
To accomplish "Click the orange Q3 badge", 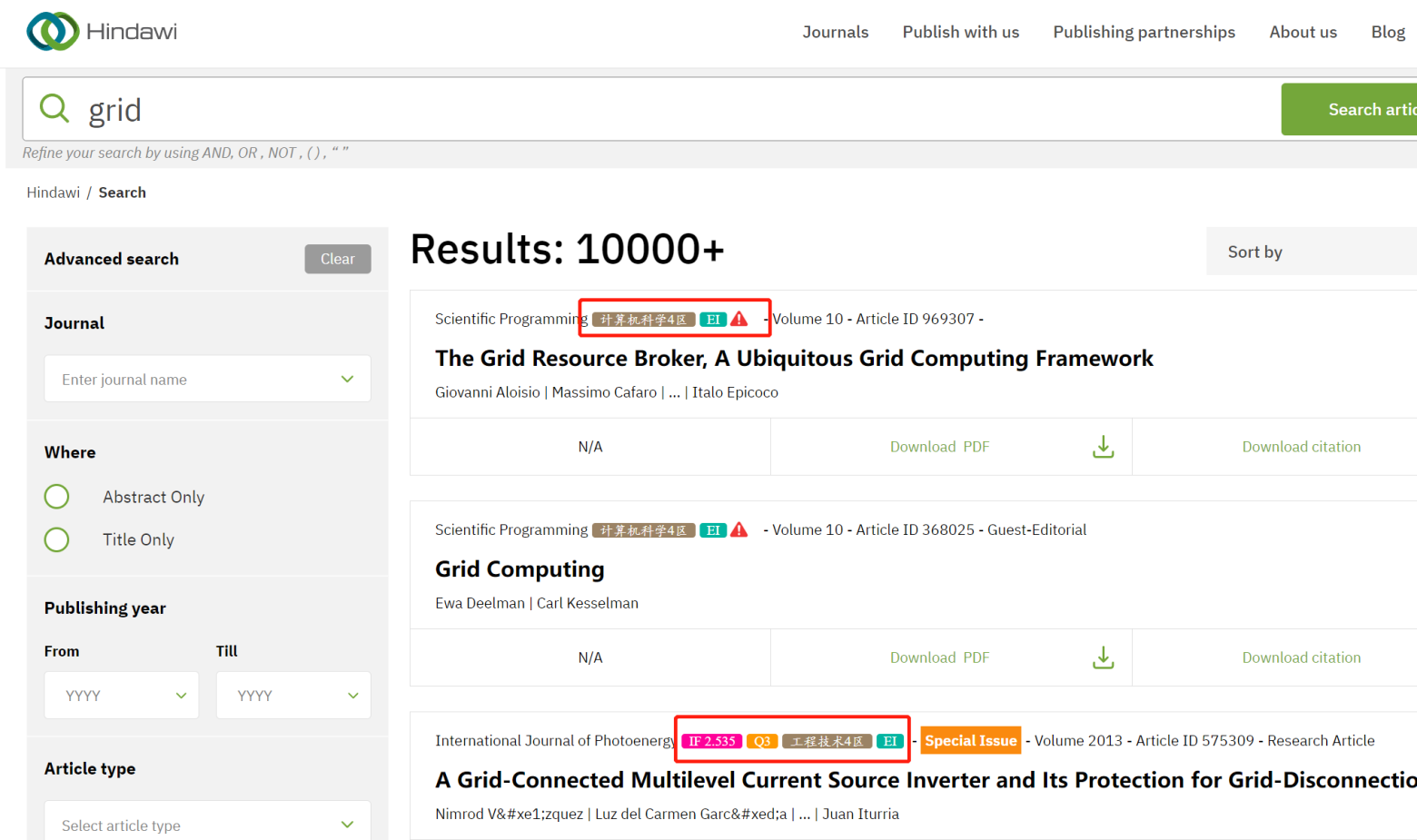I will [762, 741].
